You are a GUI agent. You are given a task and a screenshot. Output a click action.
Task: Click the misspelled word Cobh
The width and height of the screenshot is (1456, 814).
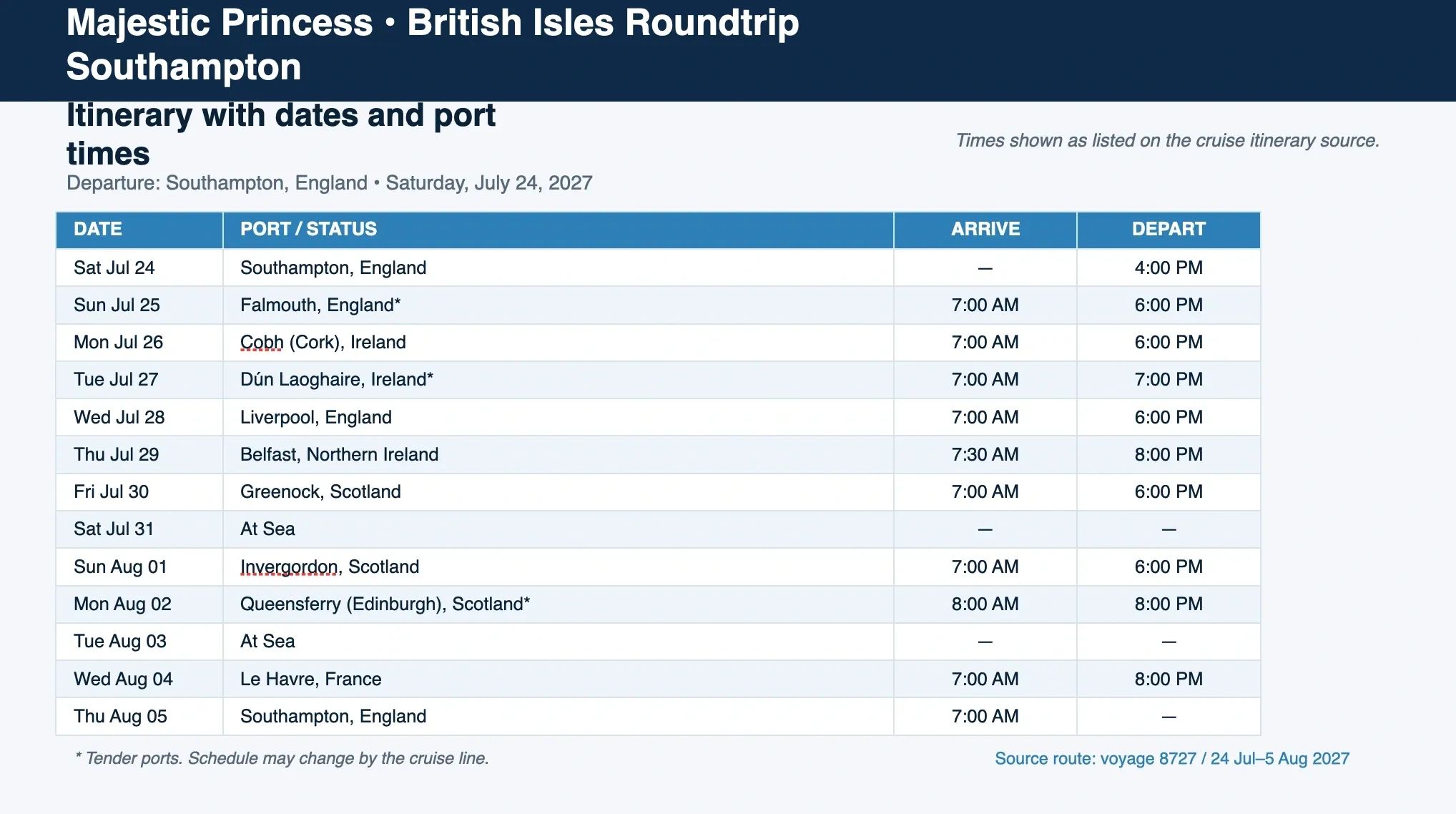pyautogui.click(x=262, y=343)
